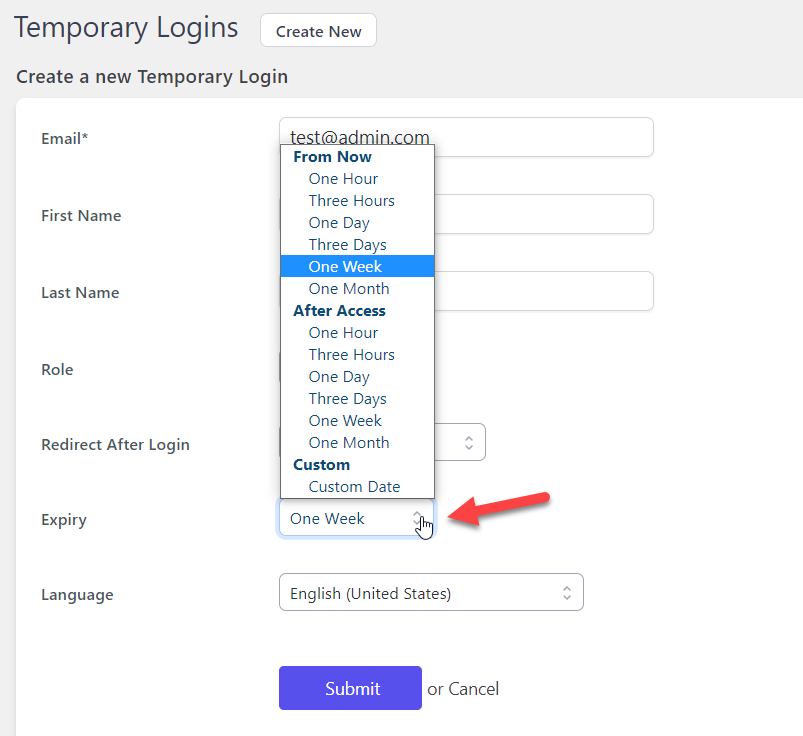Pick One Month under From Now
Screen dimensions: 803x736
(x=357, y=288)
